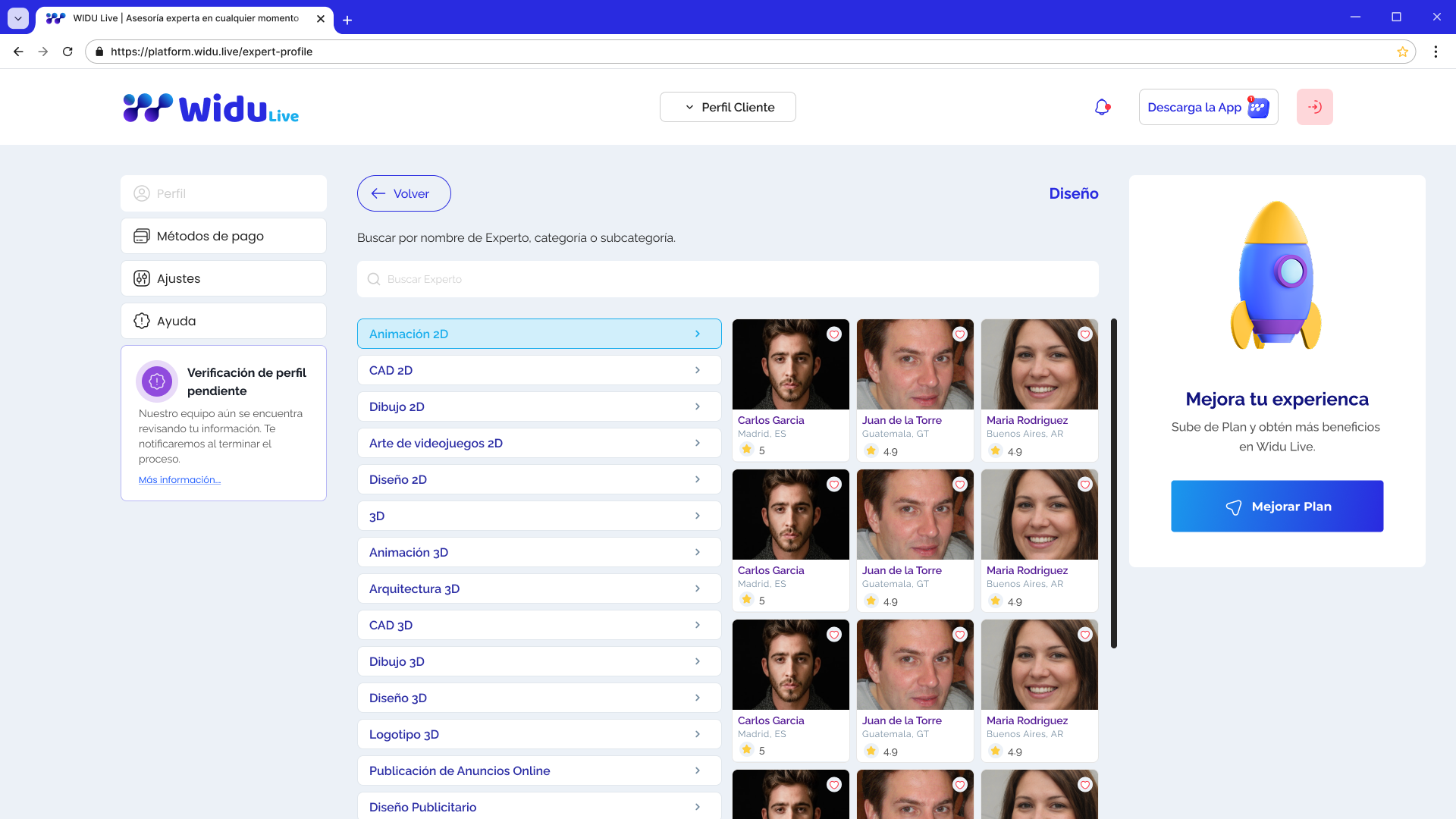Open the Perfil Cliente dropdown
The width and height of the screenshot is (1456, 819).
click(728, 107)
